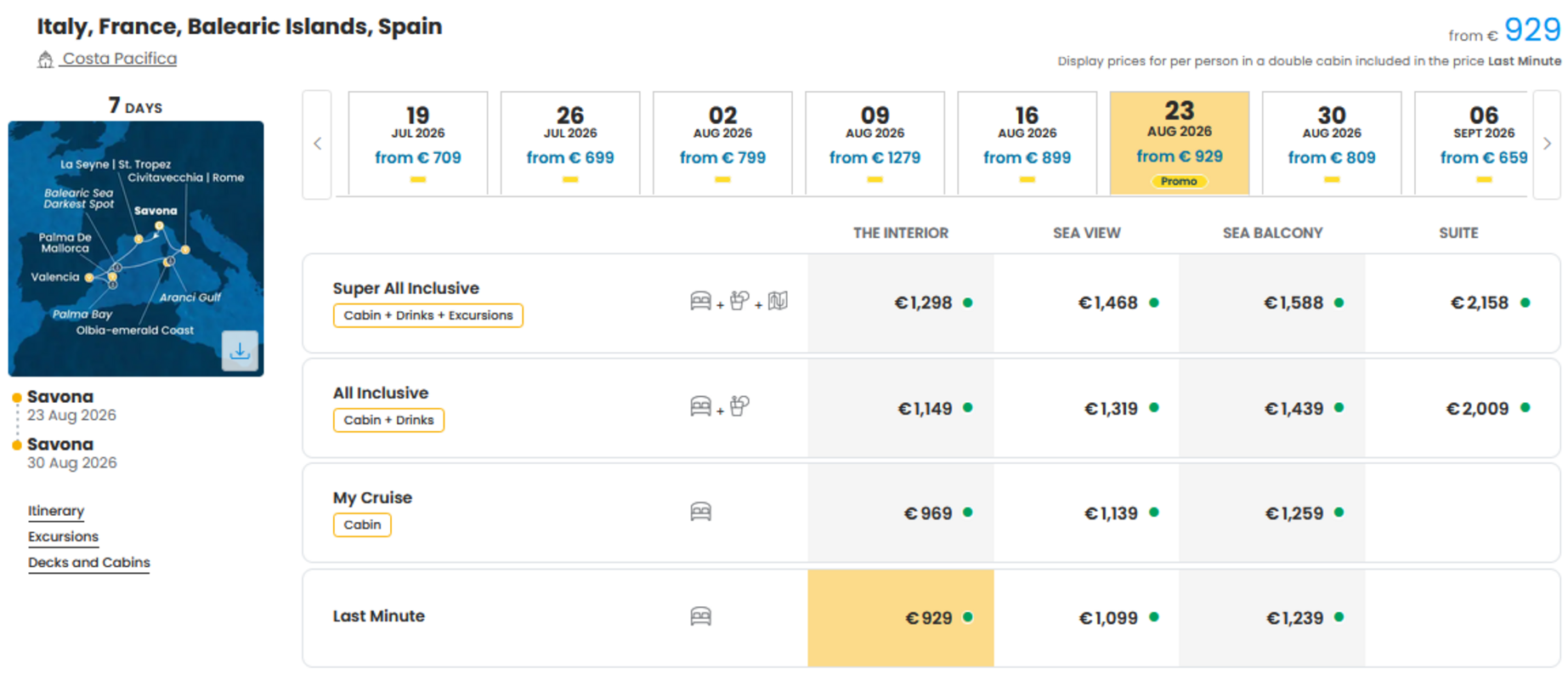The image size is (1568, 680).
Task: Click the cabin bed icon in My Cruise row
Action: (700, 512)
